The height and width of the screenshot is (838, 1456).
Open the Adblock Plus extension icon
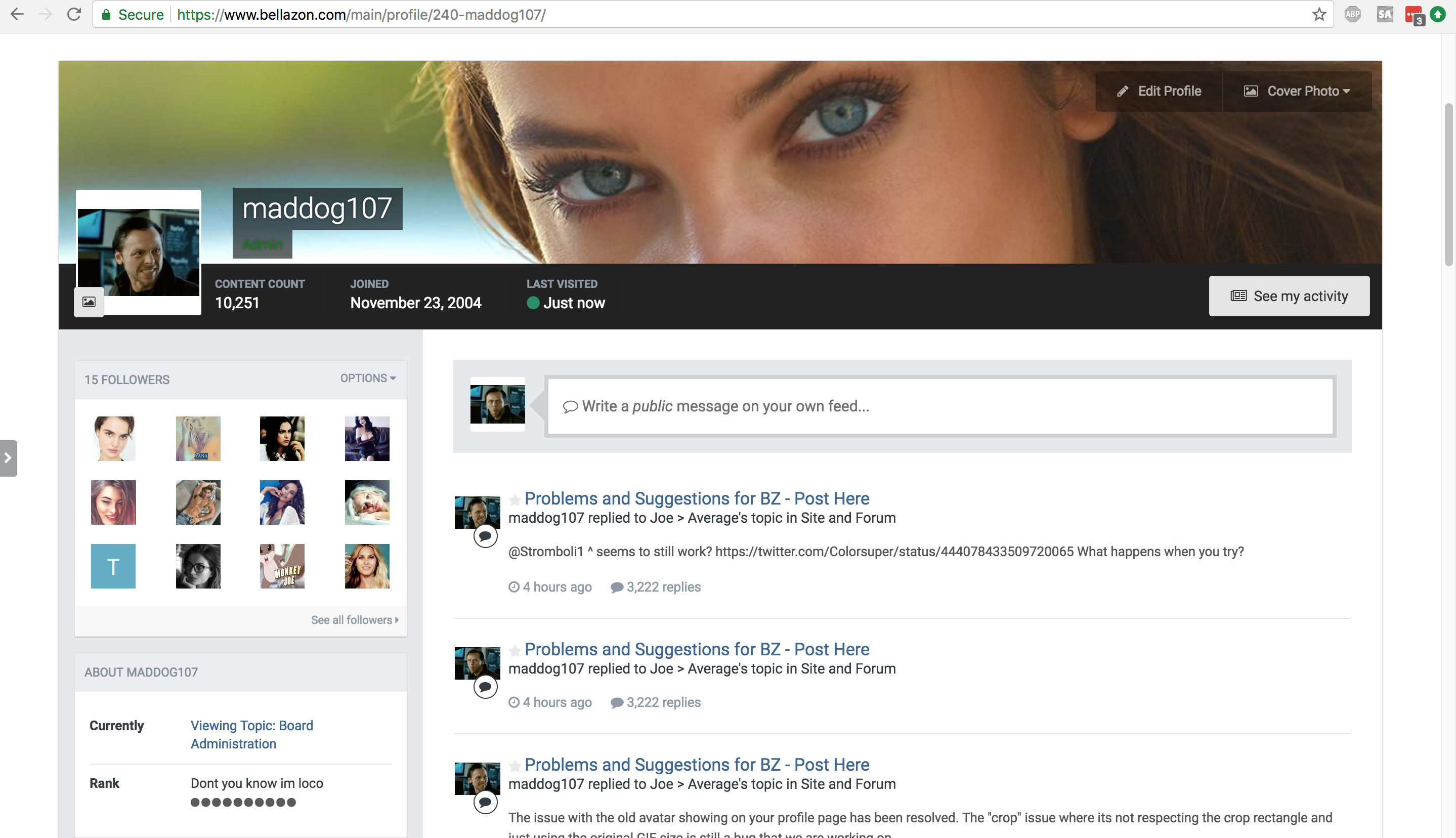(x=1352, y=14)
